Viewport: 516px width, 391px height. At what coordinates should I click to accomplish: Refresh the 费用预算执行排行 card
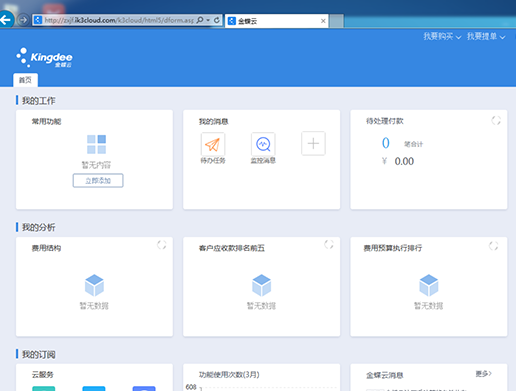pyautogui.click(x=494, y=246)
